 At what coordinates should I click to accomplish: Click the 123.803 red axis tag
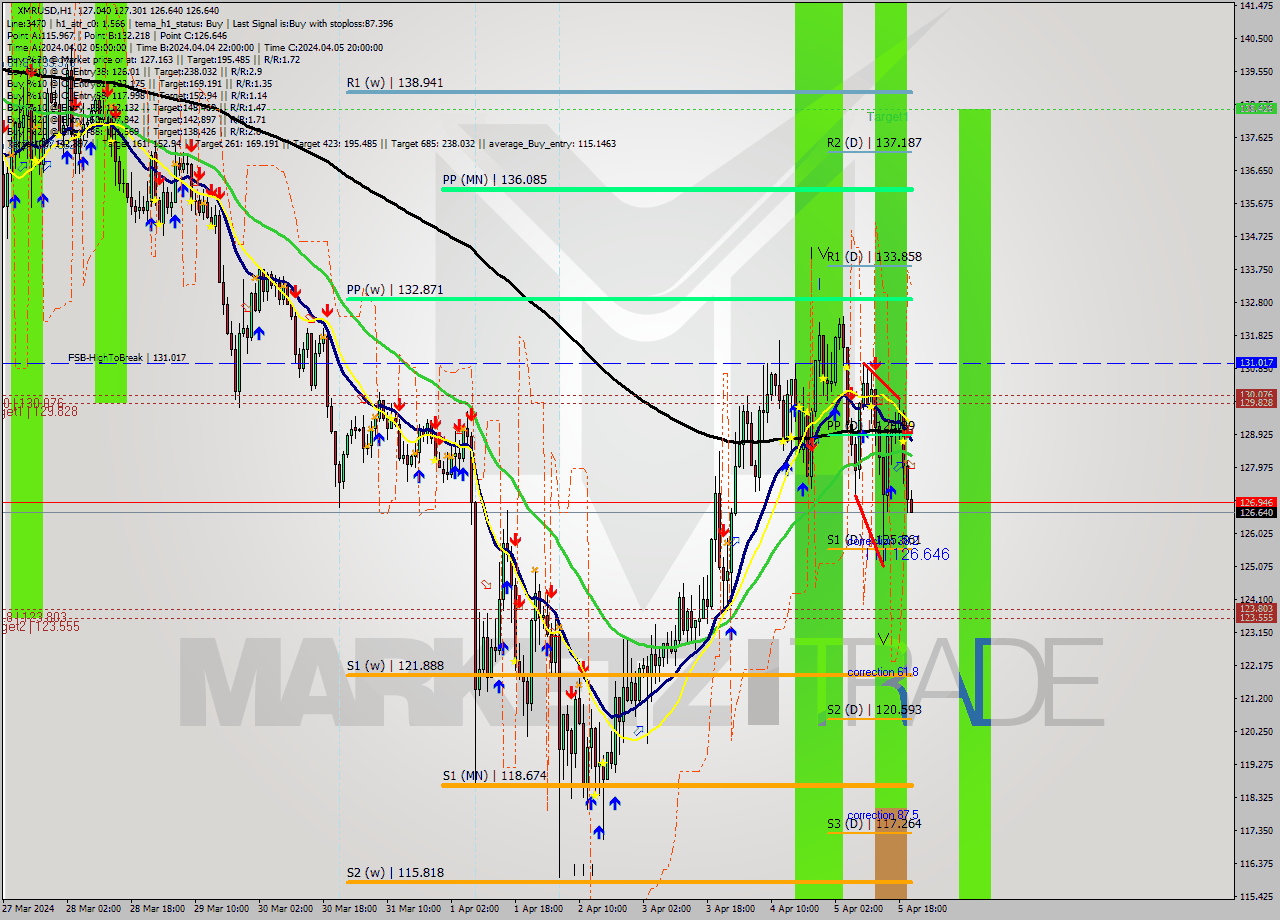click(1256, 608)
